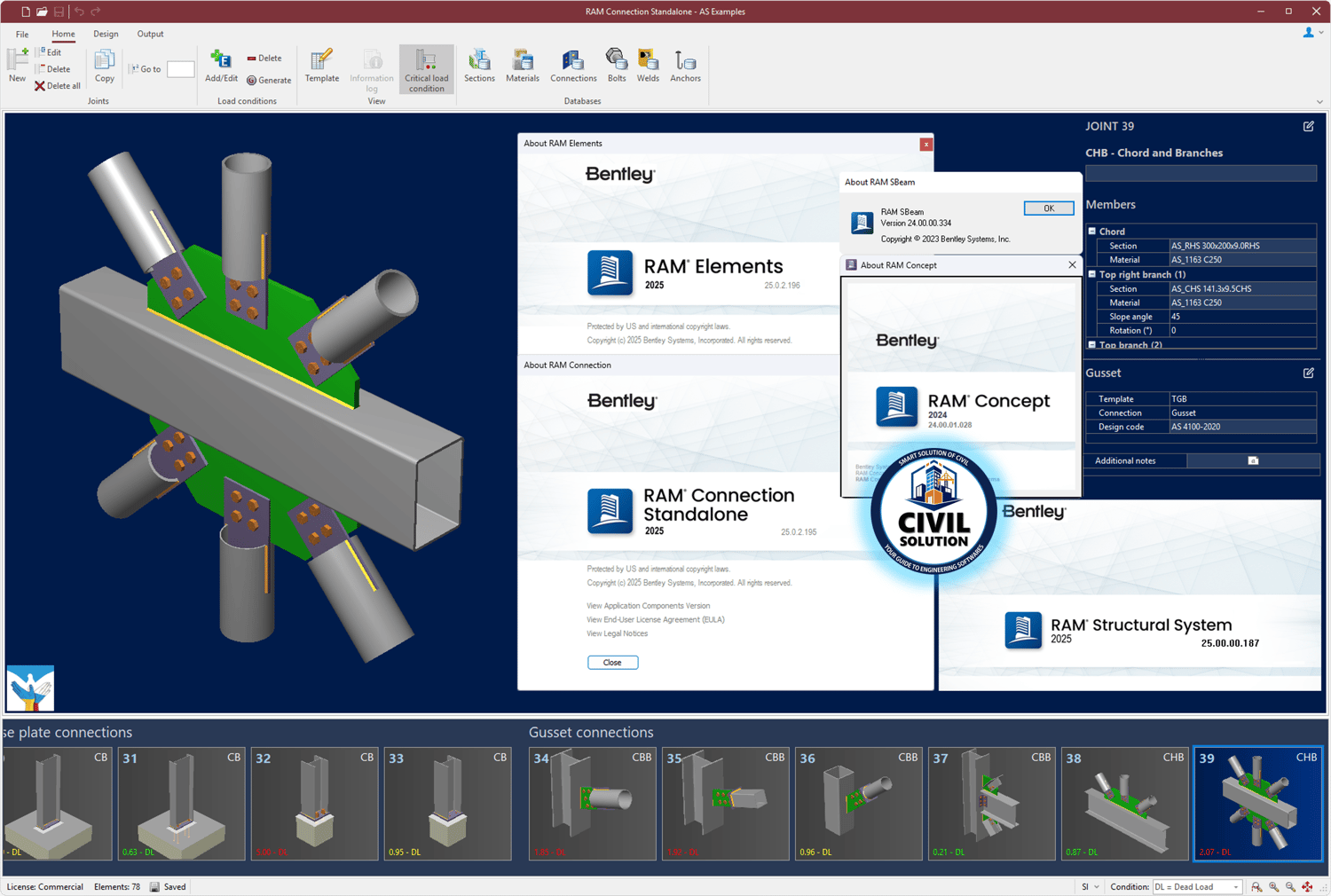Click the zoom out icon in status bar

tap(1290, 887)
